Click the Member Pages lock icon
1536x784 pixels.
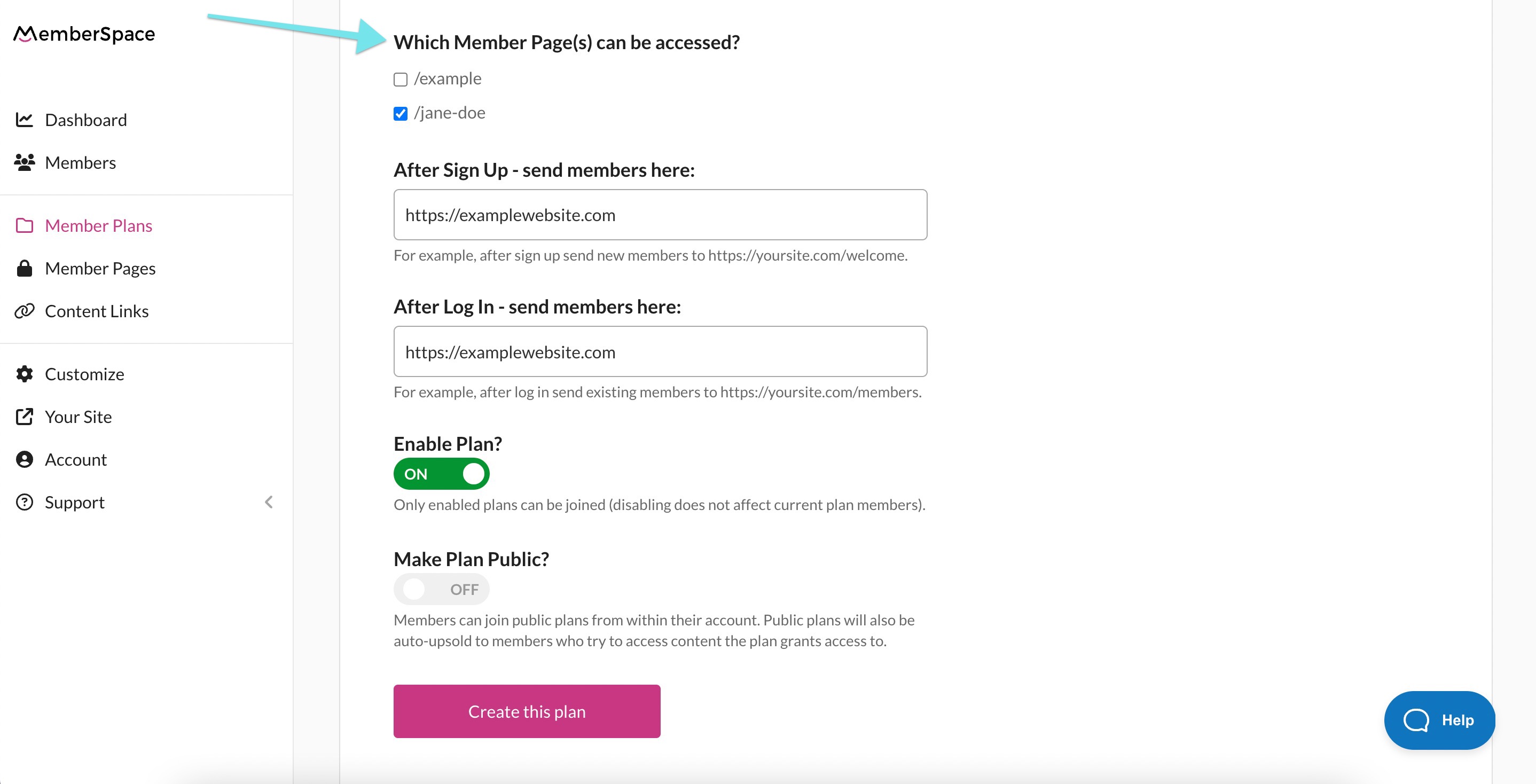tap(25, 268)
